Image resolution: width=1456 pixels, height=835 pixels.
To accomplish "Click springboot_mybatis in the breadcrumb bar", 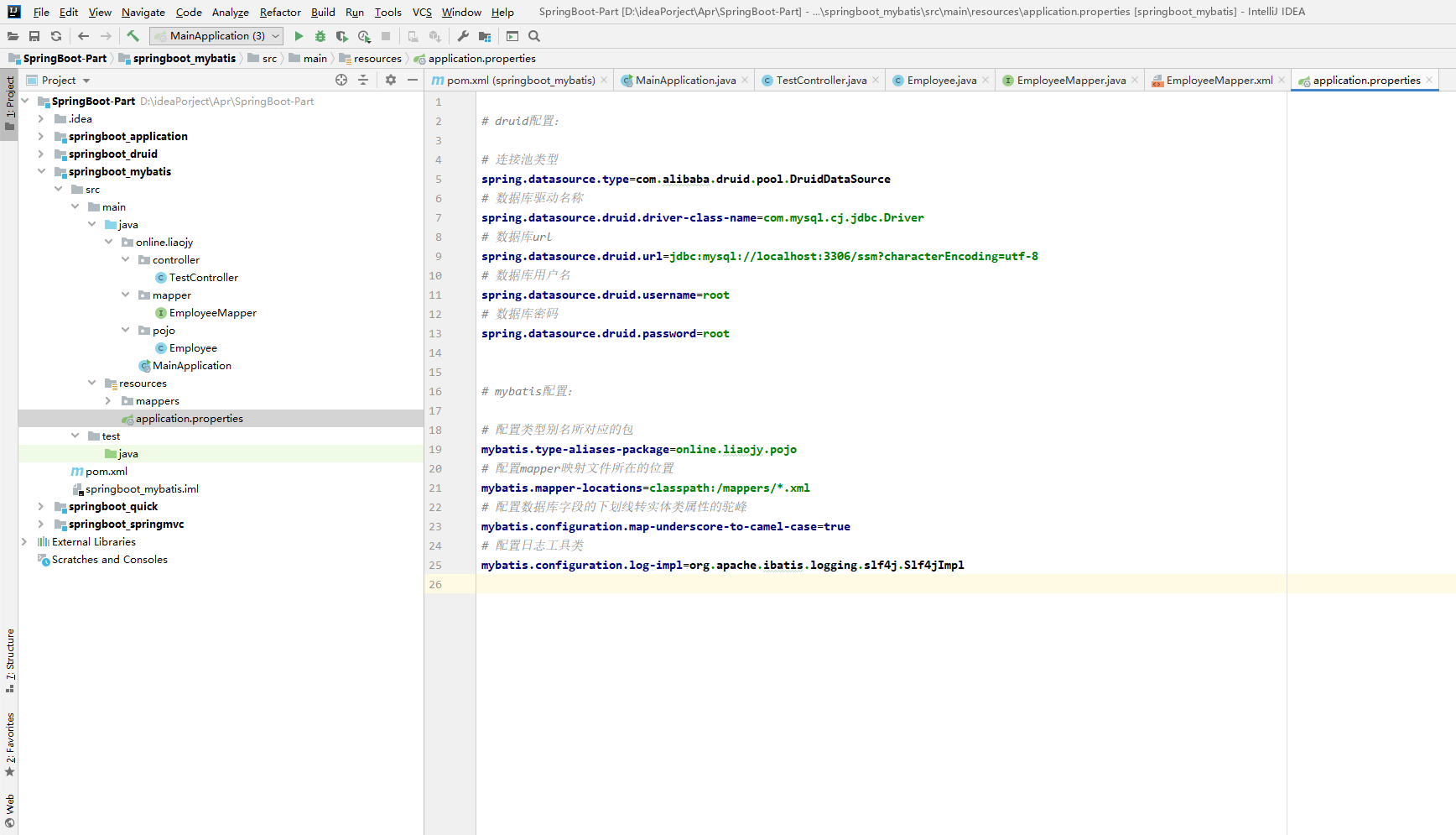I will pos(177,58).
